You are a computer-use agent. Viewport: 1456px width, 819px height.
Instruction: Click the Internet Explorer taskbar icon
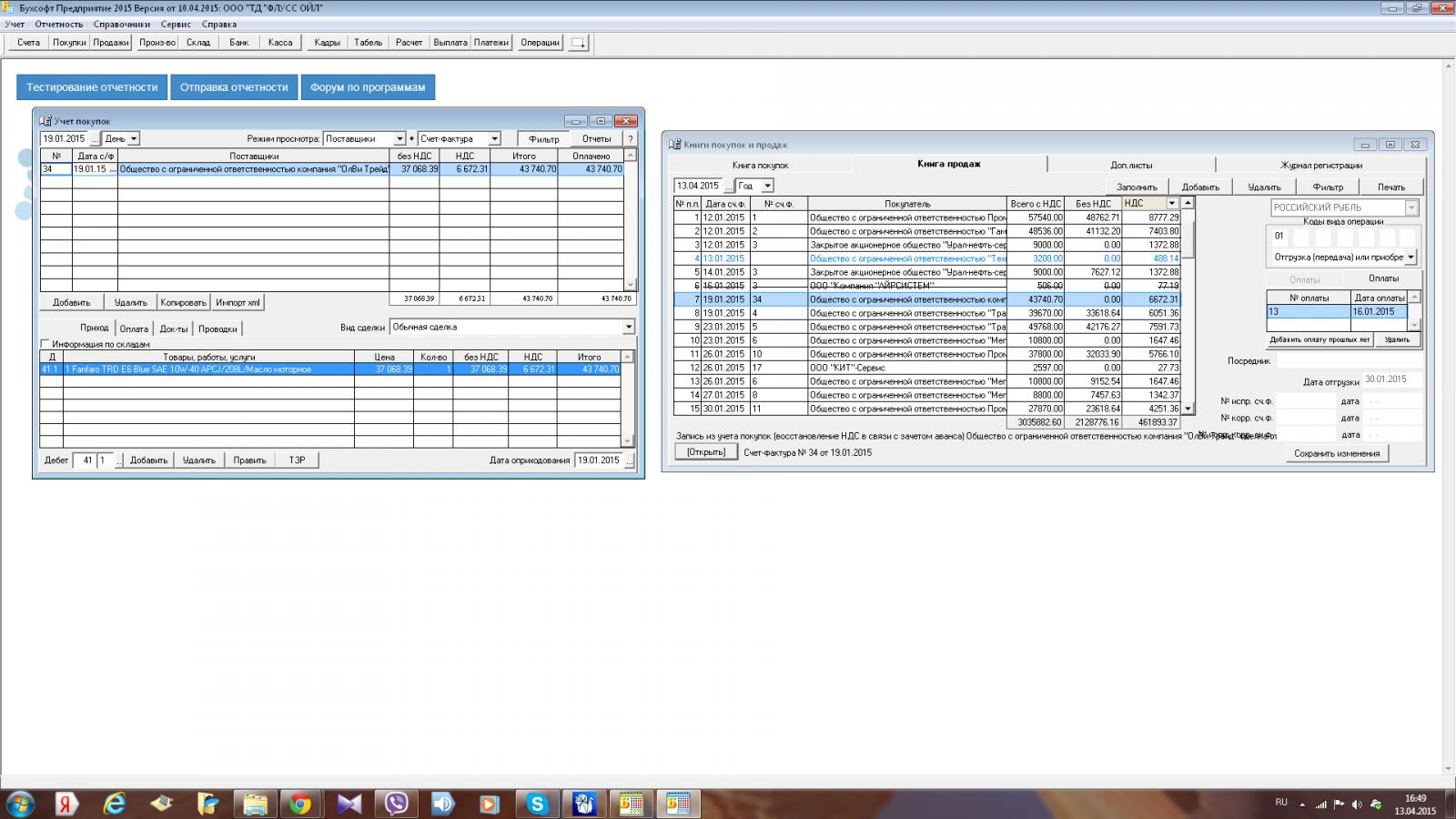coord(115,804)
